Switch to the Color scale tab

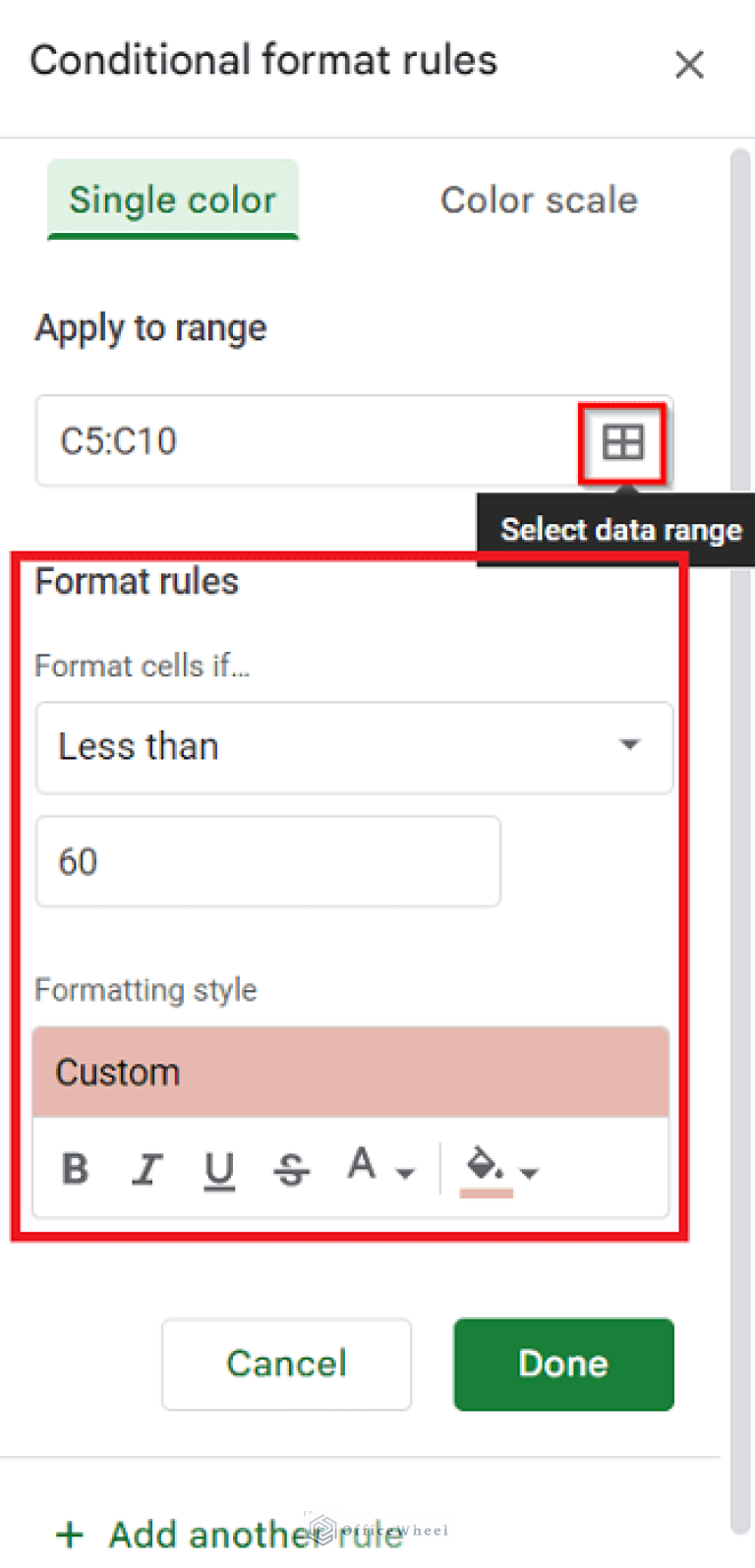click(x=539, y=200)
